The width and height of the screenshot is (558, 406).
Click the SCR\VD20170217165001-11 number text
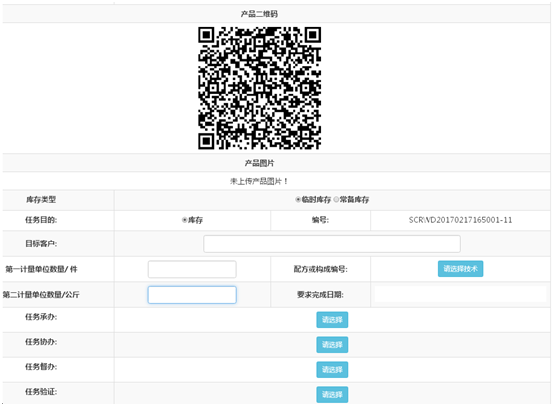click(x=460, y=220)
